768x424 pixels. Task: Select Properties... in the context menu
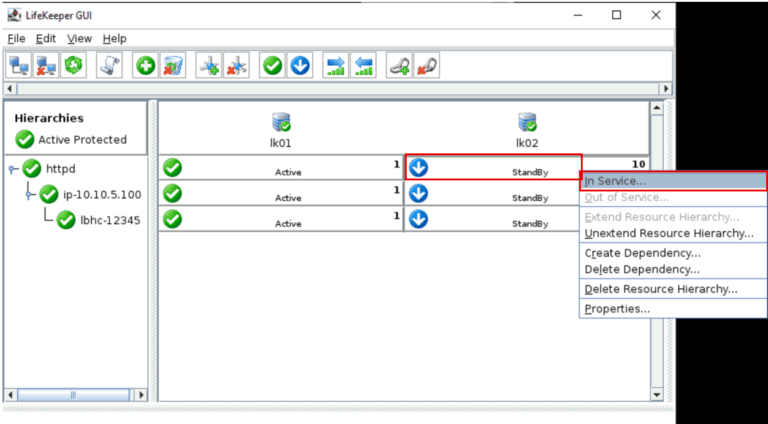tap(617, 309)
